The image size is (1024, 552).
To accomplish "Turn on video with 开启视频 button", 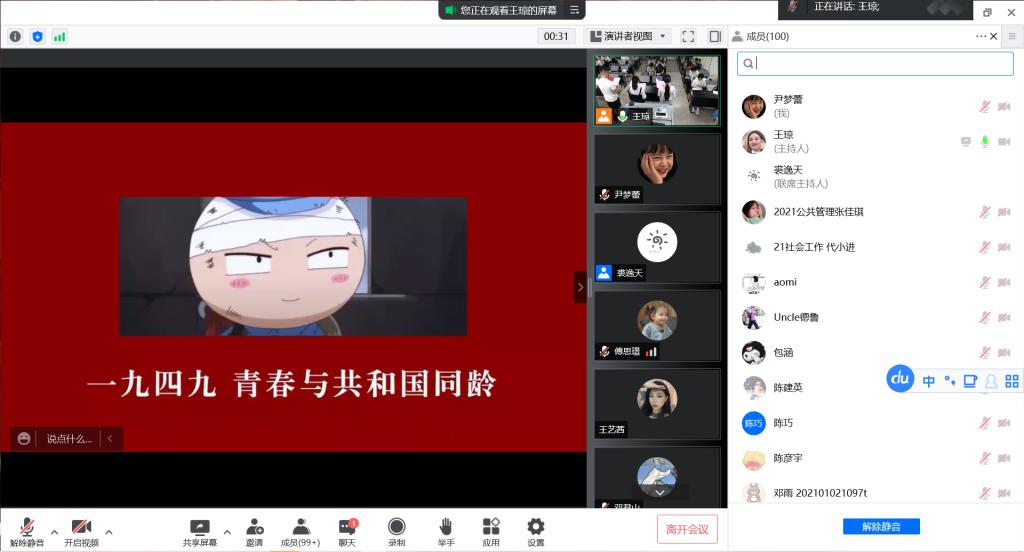I will click(x=81, y=529).
